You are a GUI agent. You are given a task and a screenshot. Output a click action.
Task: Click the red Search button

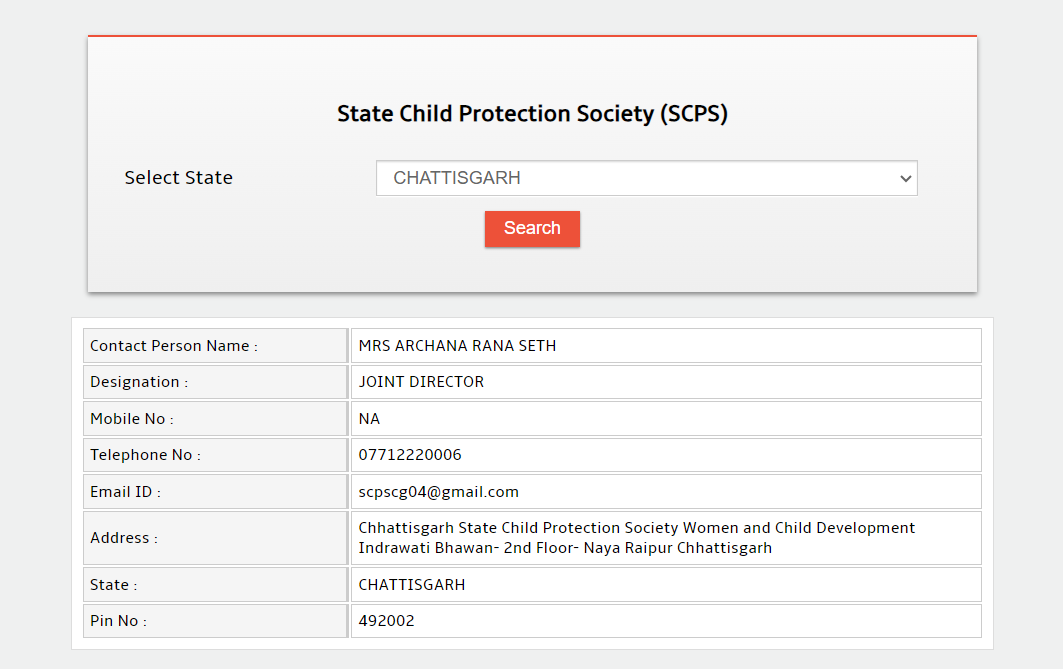(x=532, y=228)
